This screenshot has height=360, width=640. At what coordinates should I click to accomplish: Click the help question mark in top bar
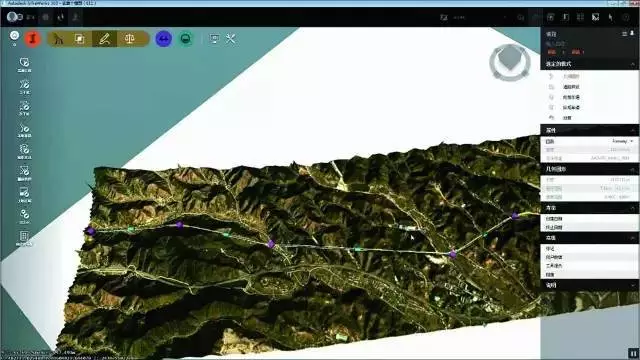pos(626,17)
